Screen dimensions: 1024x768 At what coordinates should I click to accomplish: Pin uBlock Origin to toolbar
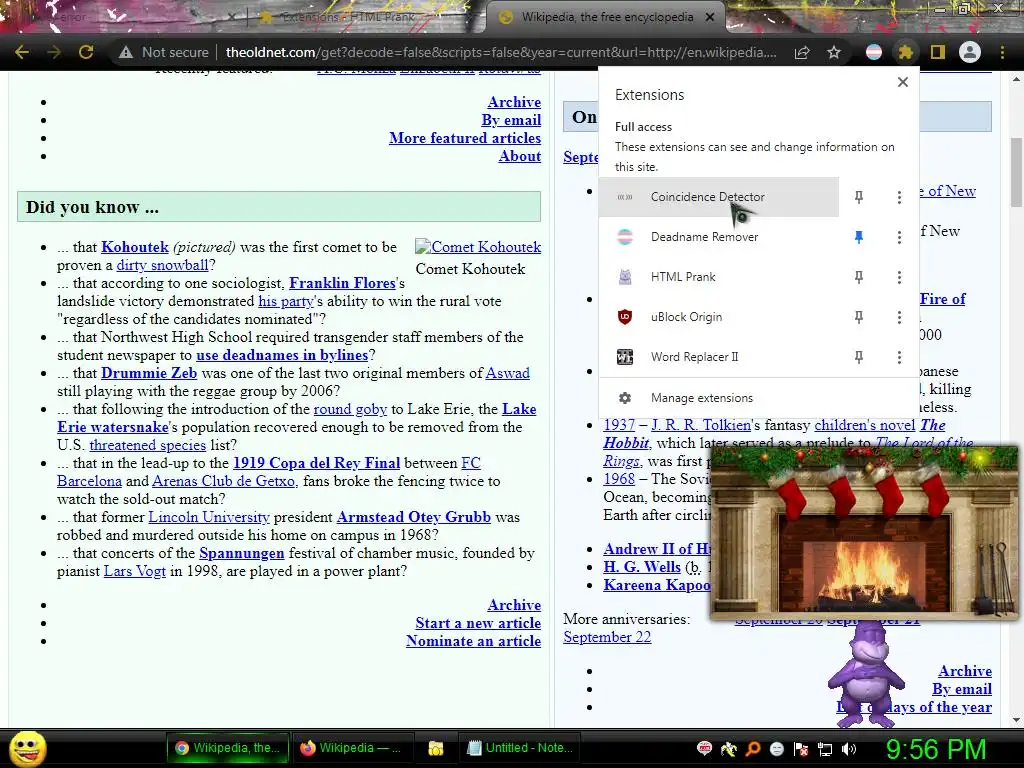(x=859, y=317)
